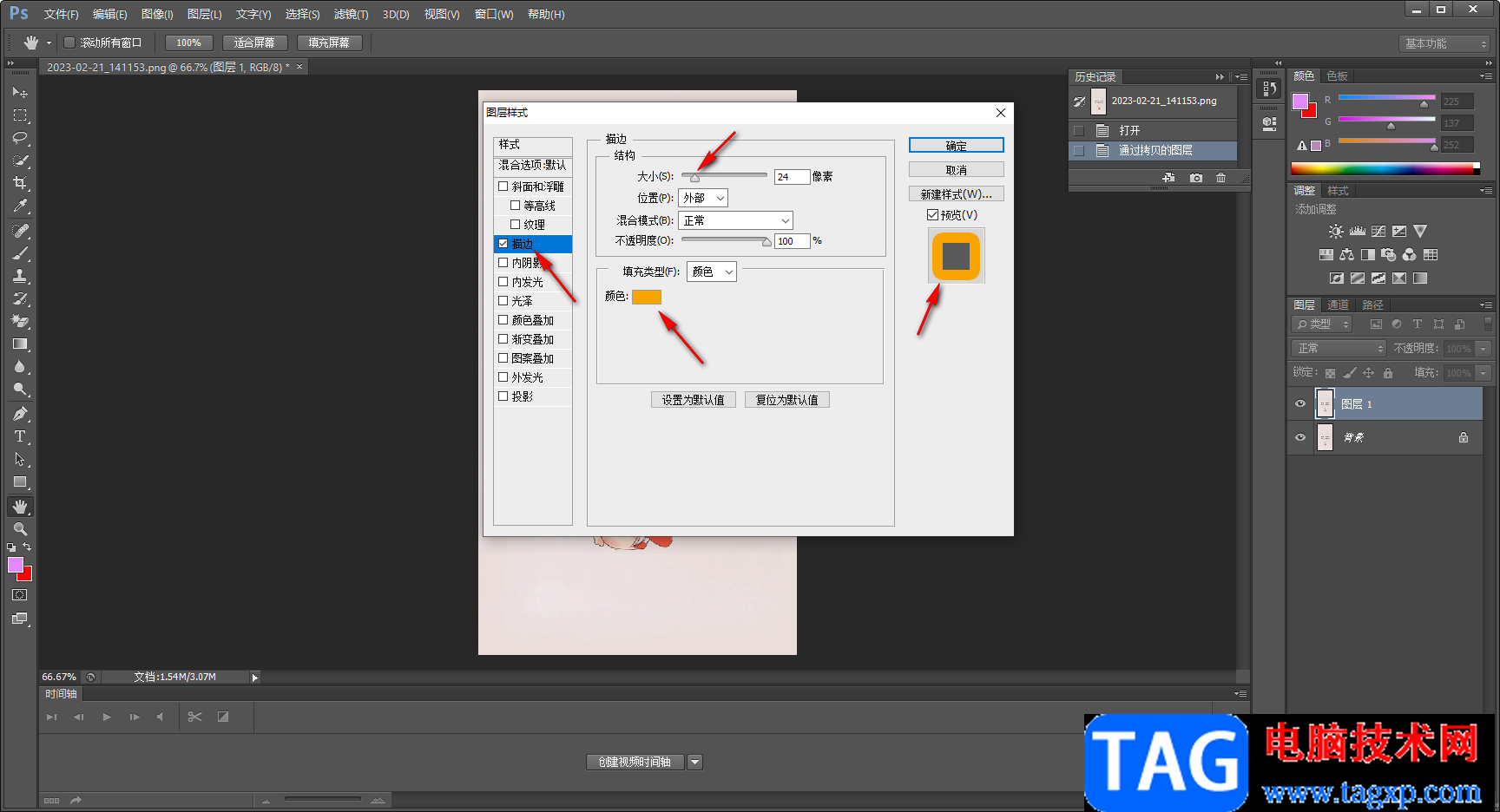Select the Dodge tool
The height and width of the screenshot is (812, 1500).
tap(20, 389)
